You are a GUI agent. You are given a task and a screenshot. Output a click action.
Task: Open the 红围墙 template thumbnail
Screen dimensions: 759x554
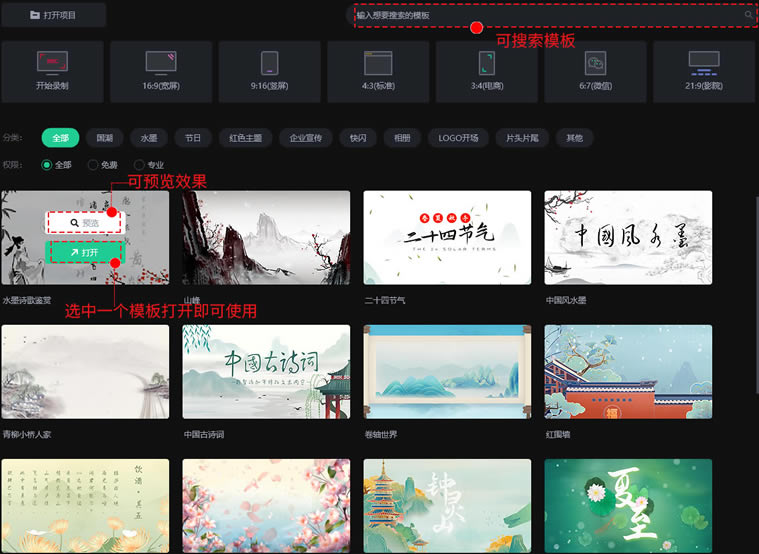[x=628, y=371]
